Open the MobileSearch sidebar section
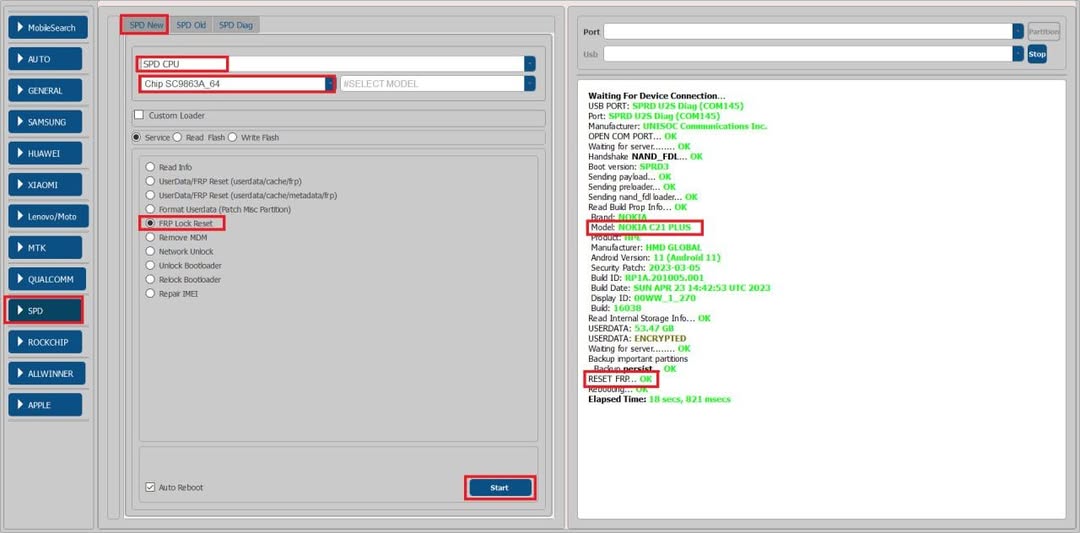Viewport: 1080px width, 533px height. [x=48, y=28]
